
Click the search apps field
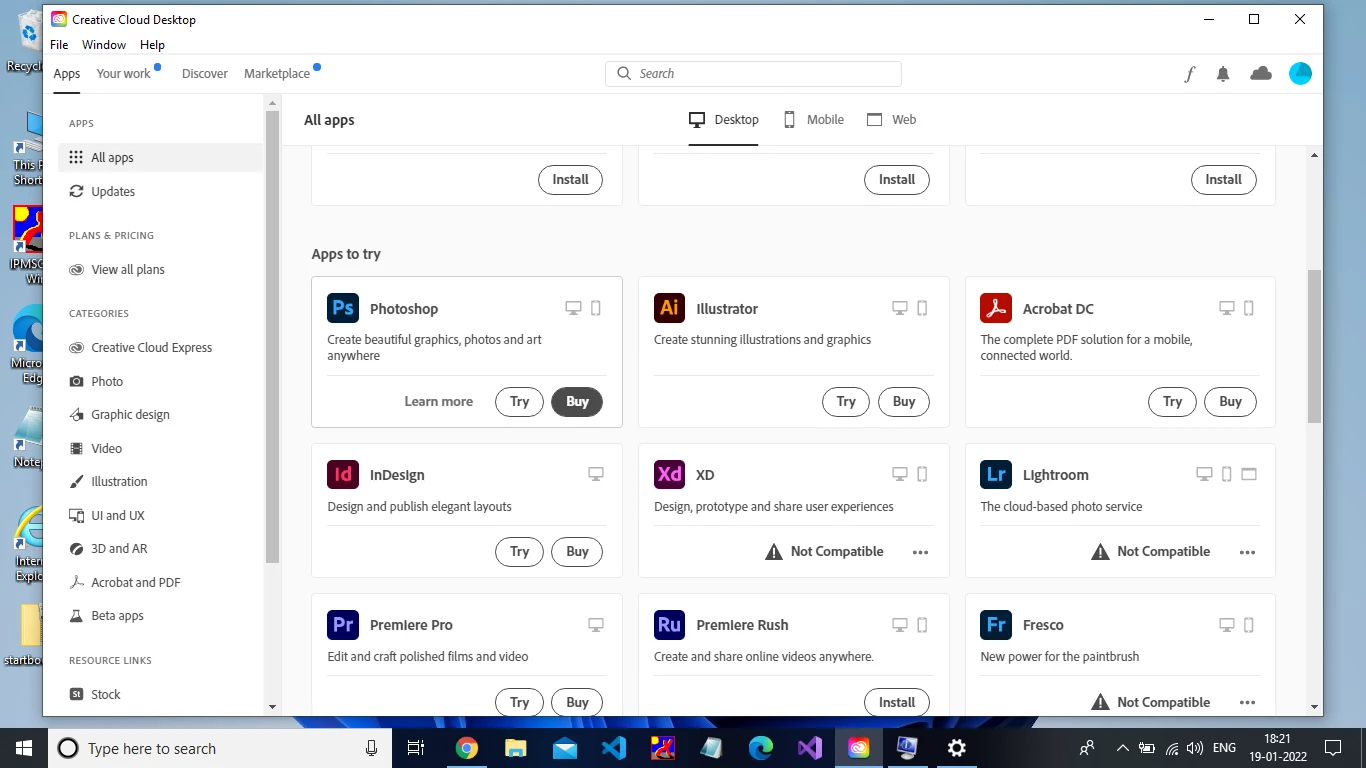[x=753, y=73]
